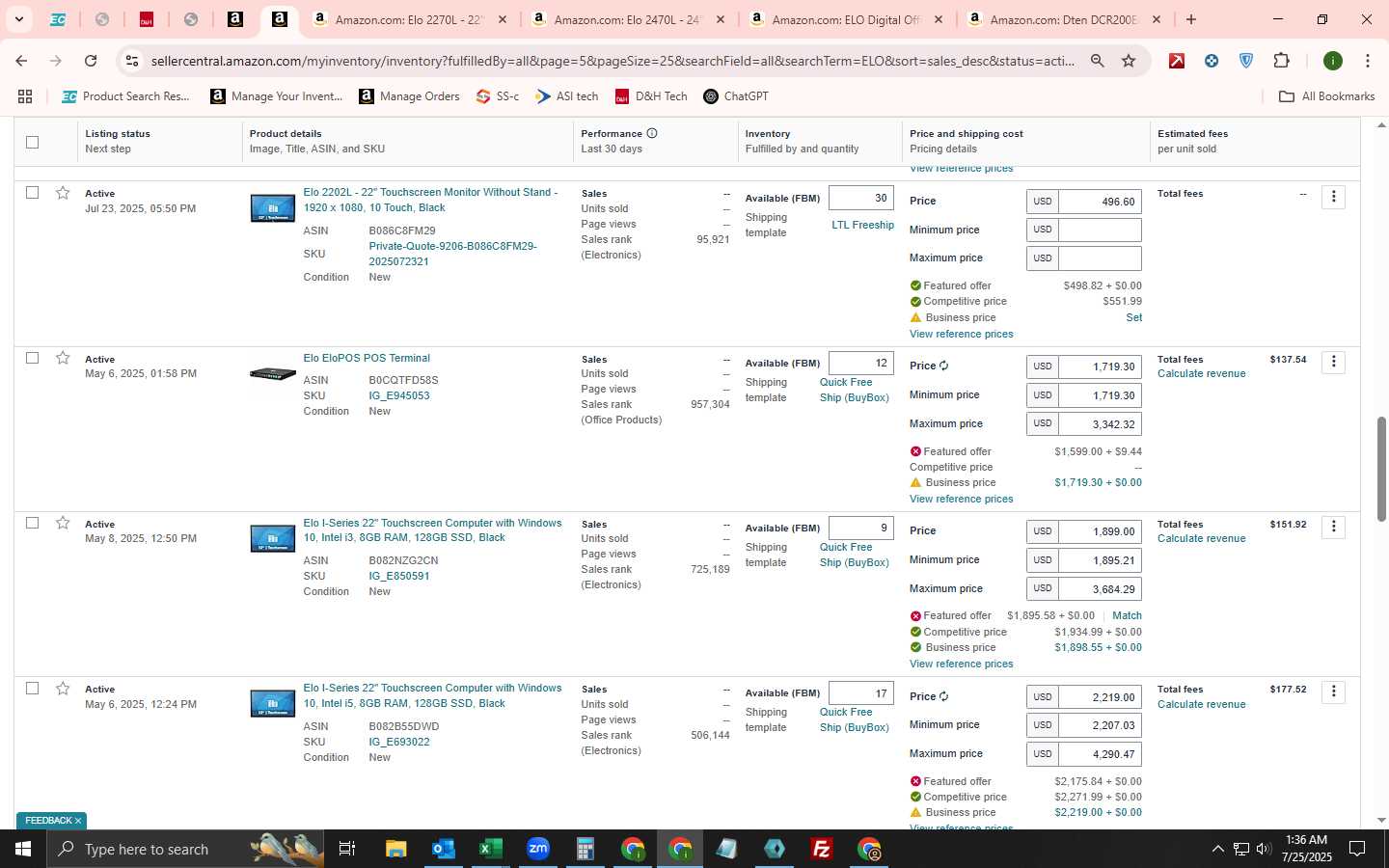This screenshot has width=1389, height=868.
Task: Reload the current page
Action: click(x=91, y=61)
